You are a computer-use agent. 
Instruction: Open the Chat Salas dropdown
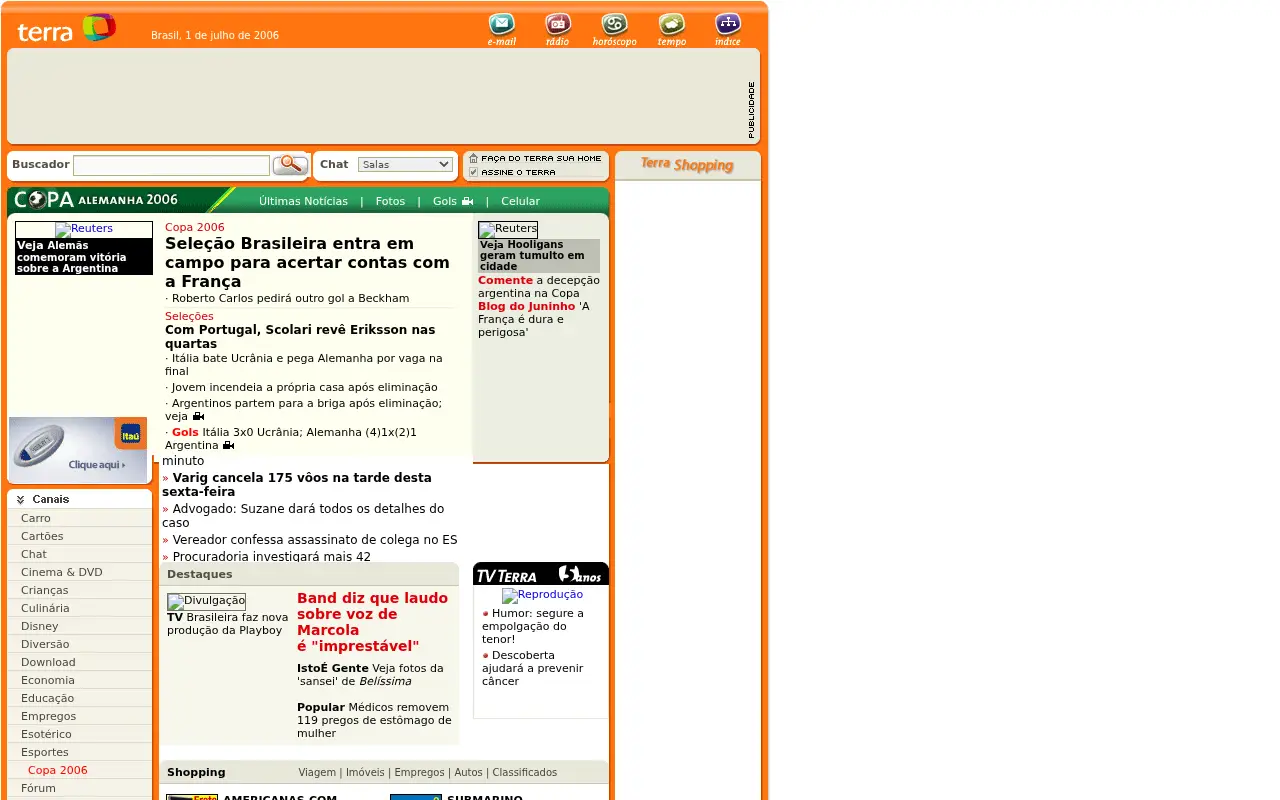405,164
